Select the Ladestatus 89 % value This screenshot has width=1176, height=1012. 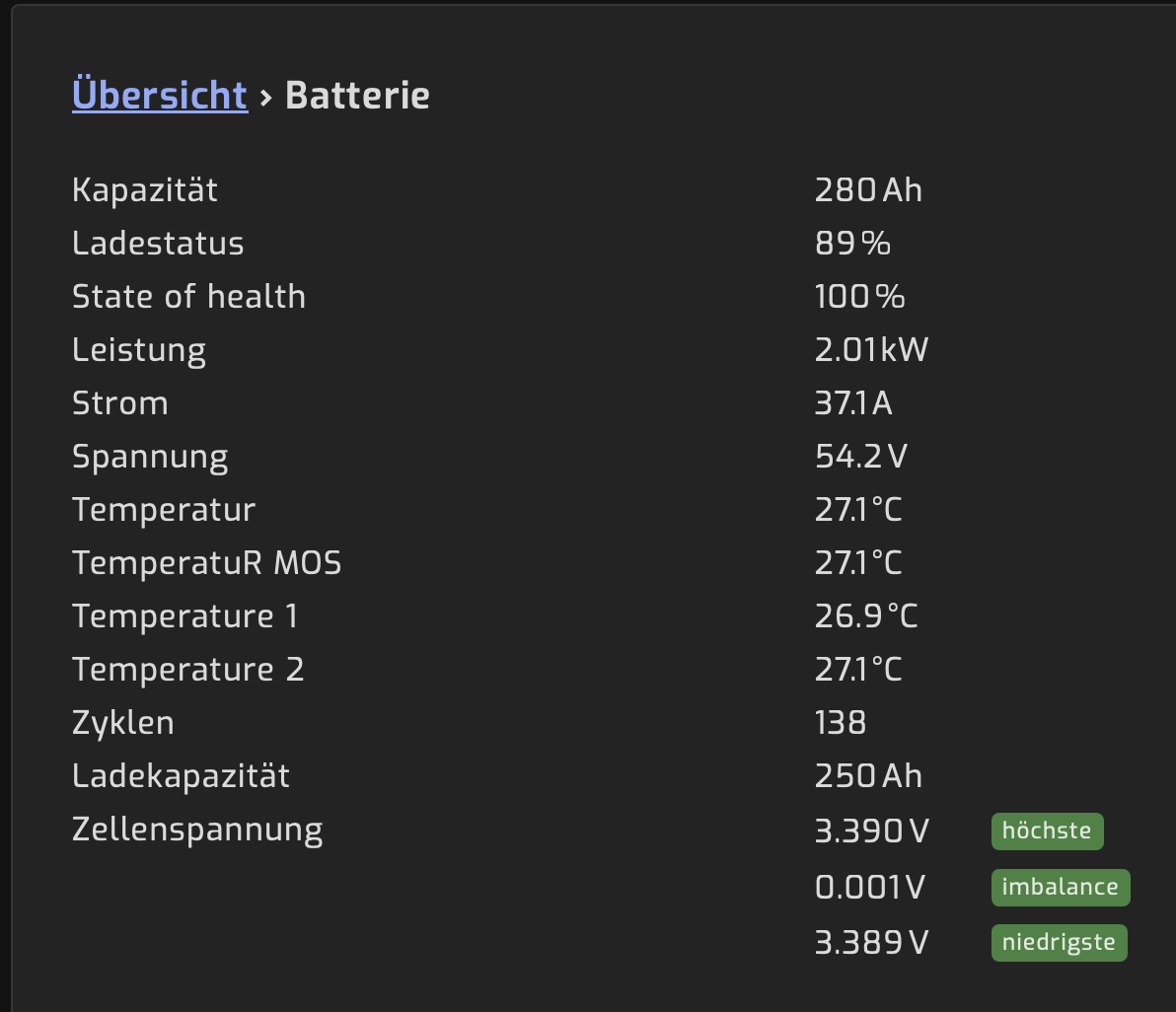(x=852, y=244)
